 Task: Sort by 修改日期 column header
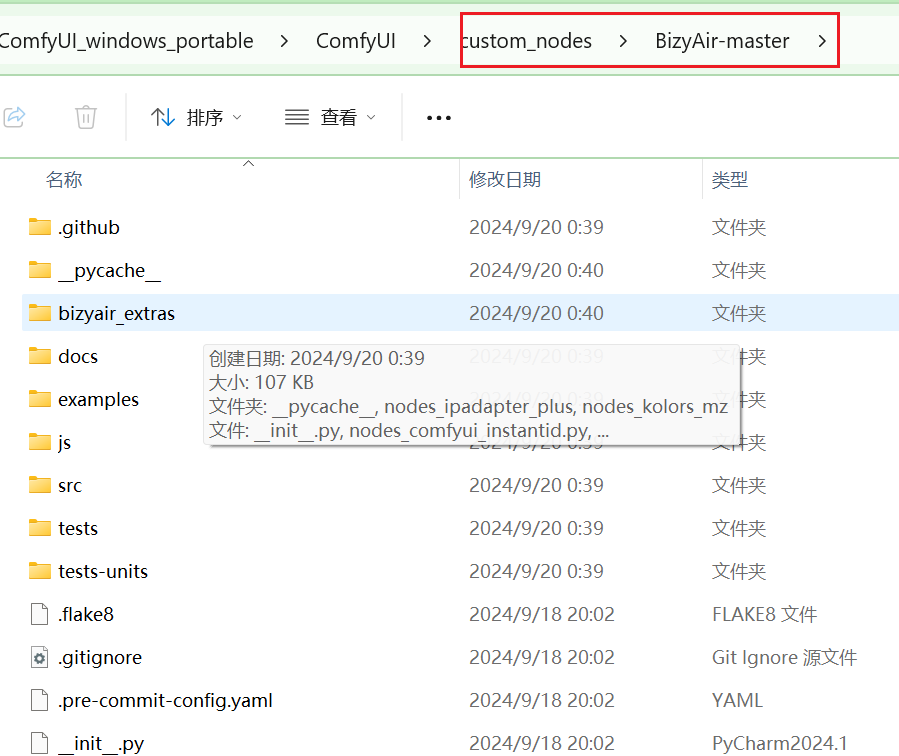point(505,180)
